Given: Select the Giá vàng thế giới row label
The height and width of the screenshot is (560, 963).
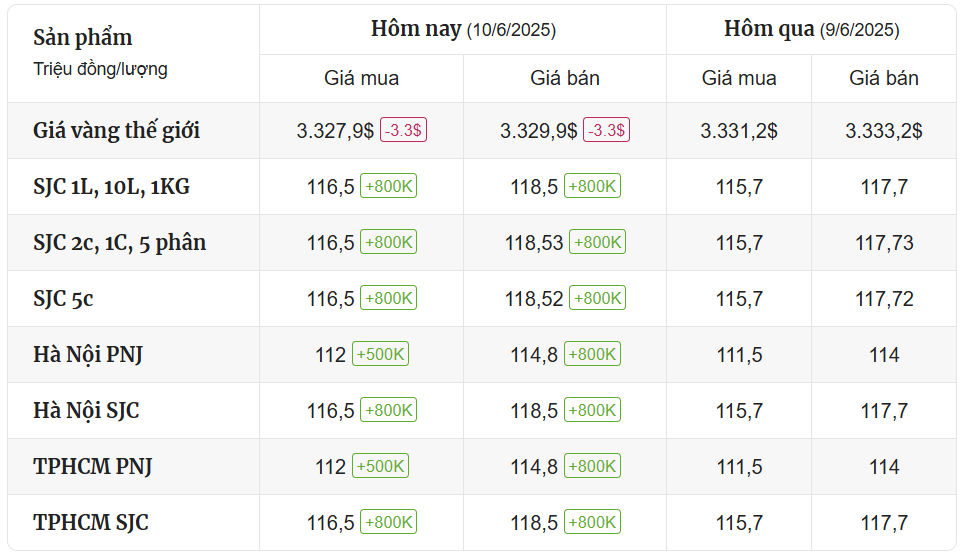Looking at the screenshot, I should (x=117, y=130).
